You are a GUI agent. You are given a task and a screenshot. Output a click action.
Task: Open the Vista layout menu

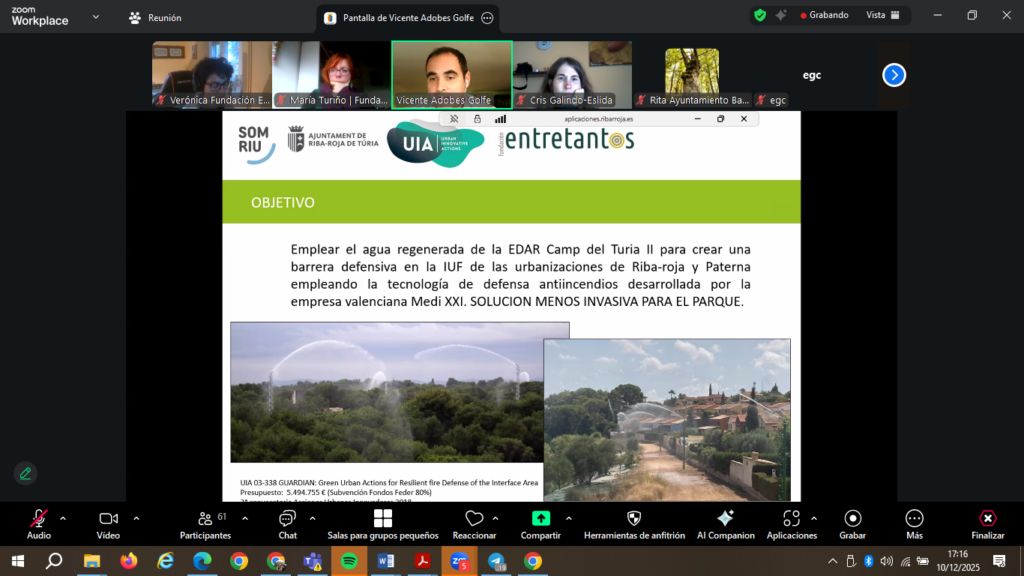(x=883, y=15)
